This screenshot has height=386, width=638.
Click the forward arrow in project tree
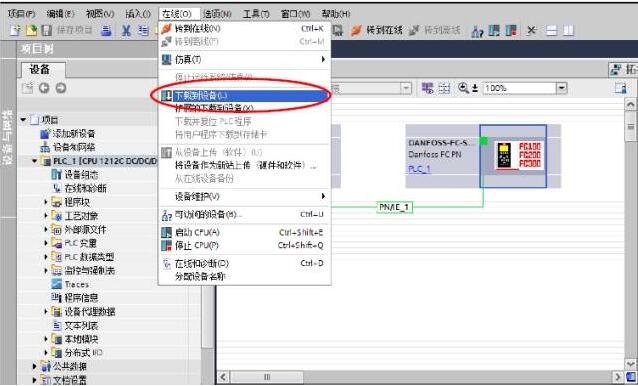61,88
